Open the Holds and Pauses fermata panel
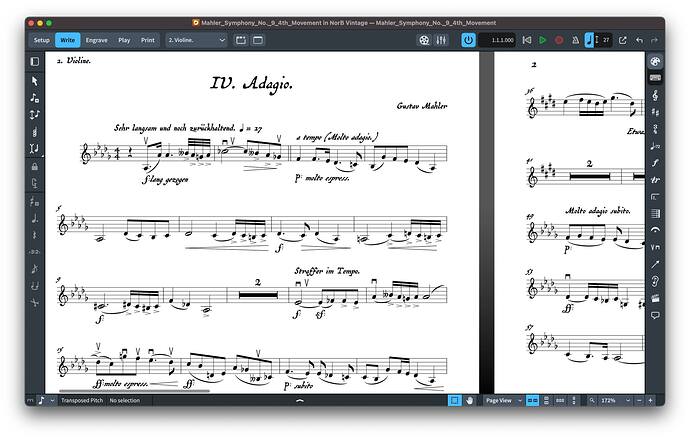Viewport: 690px width, 438px height. coord(655,230)
